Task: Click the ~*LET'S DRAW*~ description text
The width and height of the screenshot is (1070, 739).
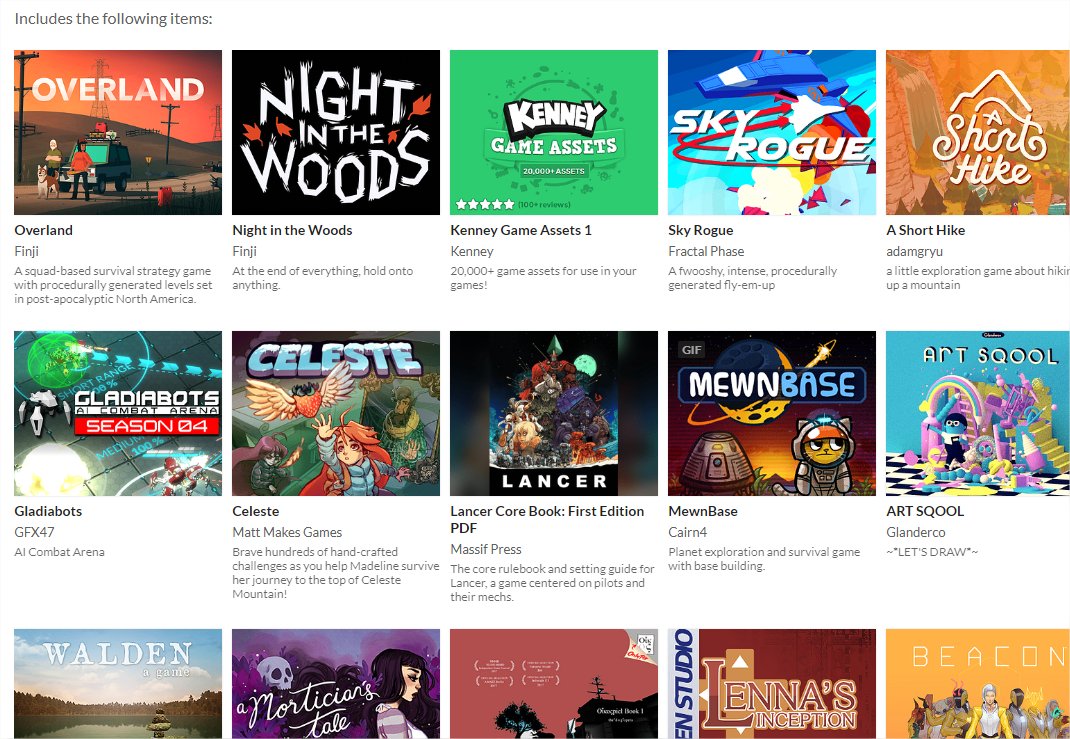Action: point(932,551)
